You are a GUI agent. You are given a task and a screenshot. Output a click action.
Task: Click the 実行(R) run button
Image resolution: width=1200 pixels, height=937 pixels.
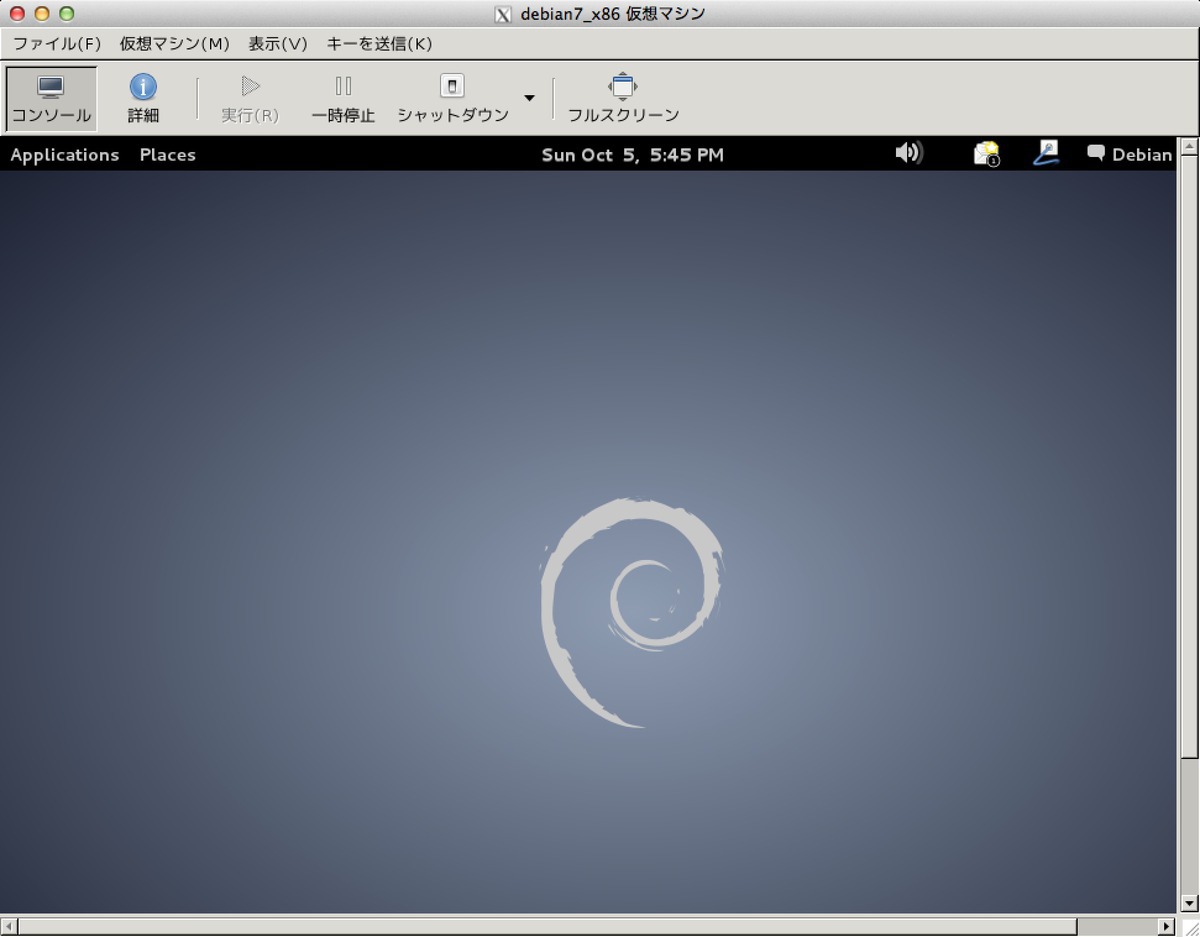pos(250,99)
